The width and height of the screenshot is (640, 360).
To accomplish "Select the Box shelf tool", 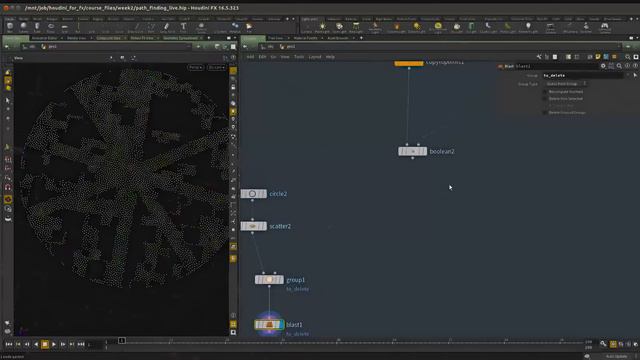I will [10, 27].
